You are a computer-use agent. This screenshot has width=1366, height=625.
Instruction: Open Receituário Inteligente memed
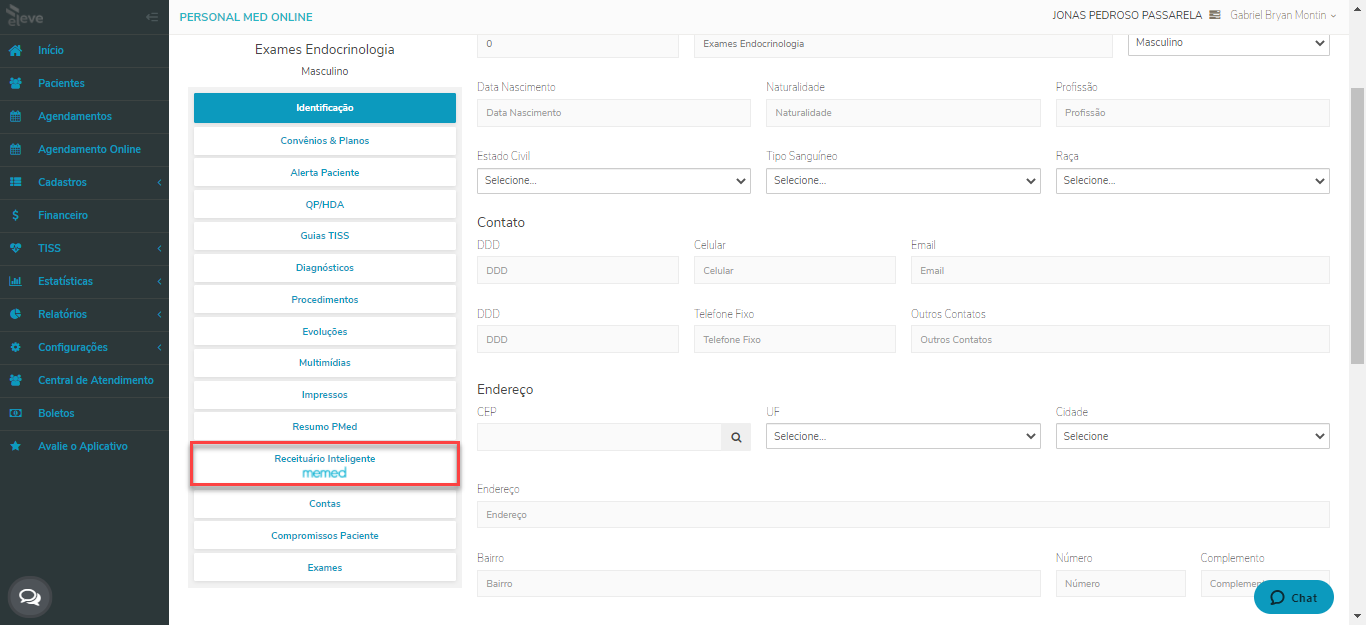pos(325,465)
